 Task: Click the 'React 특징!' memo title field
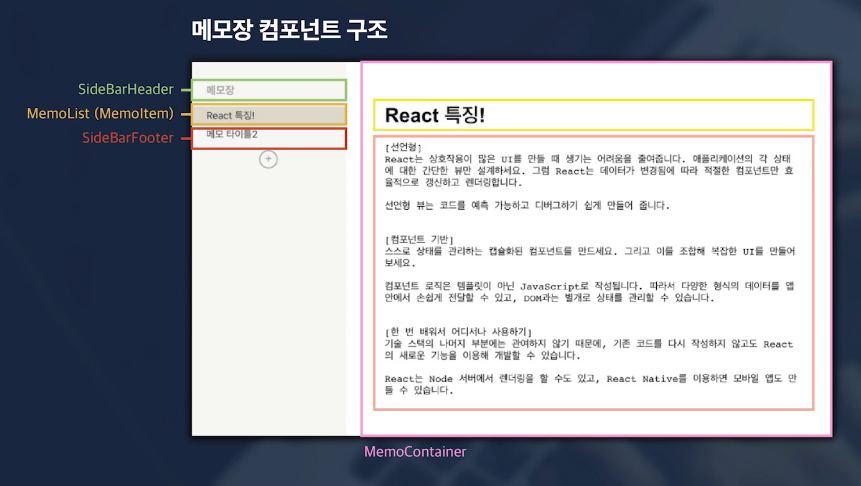click(593, 115)
